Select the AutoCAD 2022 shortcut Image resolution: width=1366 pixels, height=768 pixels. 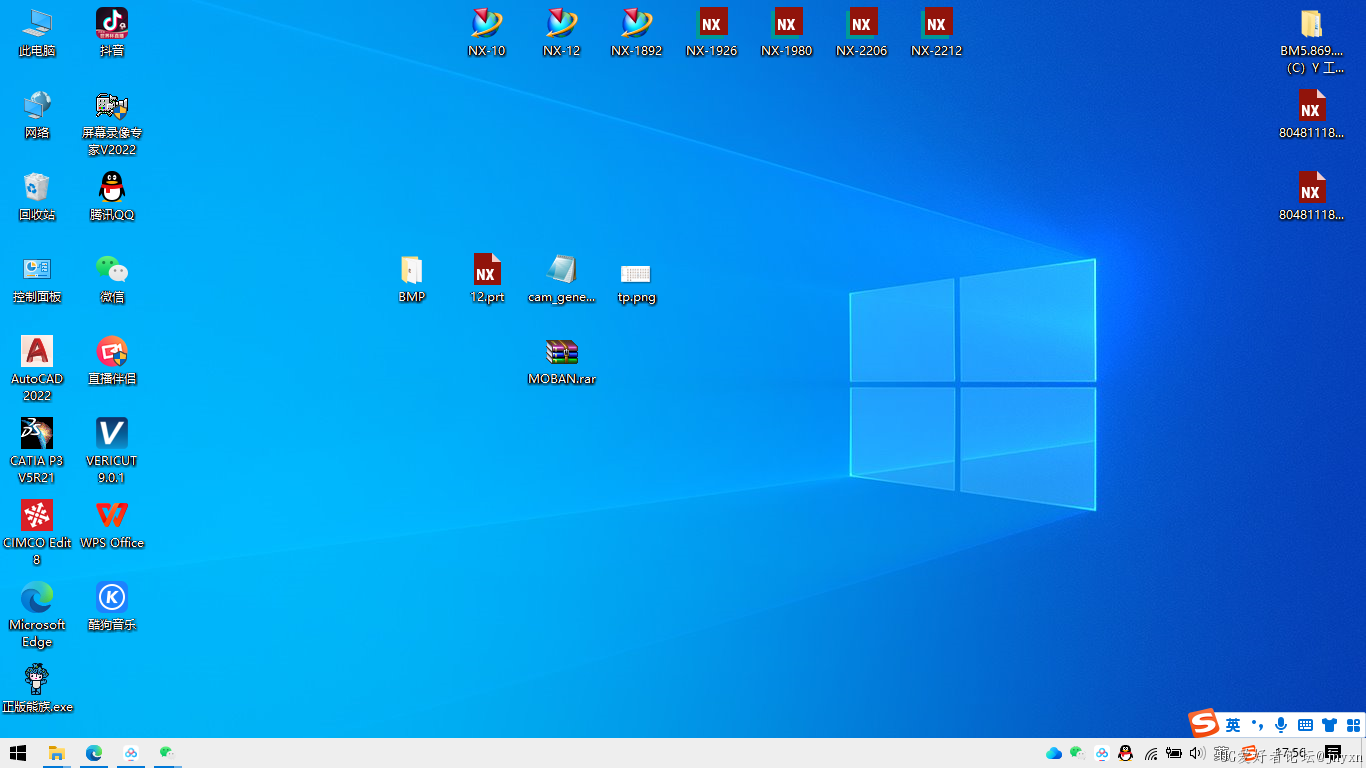(37, 369)
